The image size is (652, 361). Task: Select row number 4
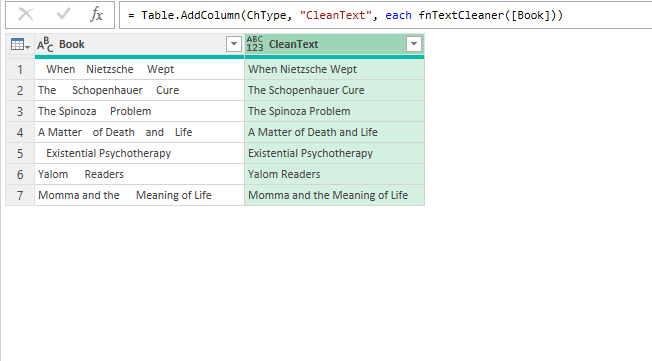20,132
